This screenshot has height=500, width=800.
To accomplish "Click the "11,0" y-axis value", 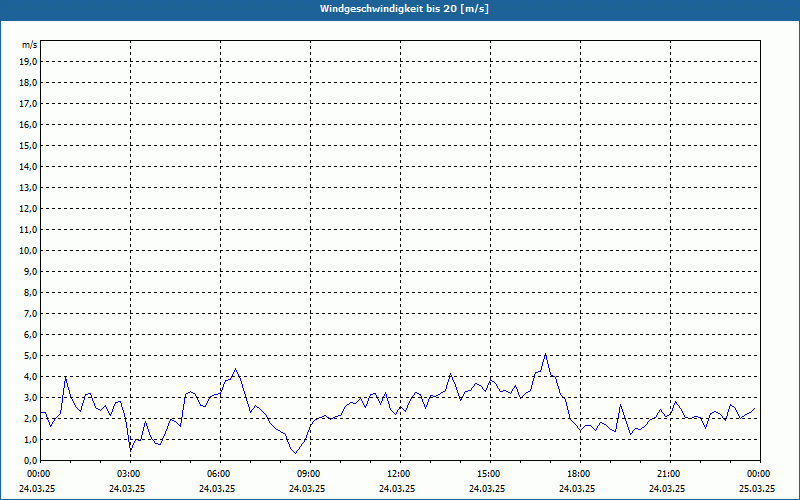I will (28, 230).
